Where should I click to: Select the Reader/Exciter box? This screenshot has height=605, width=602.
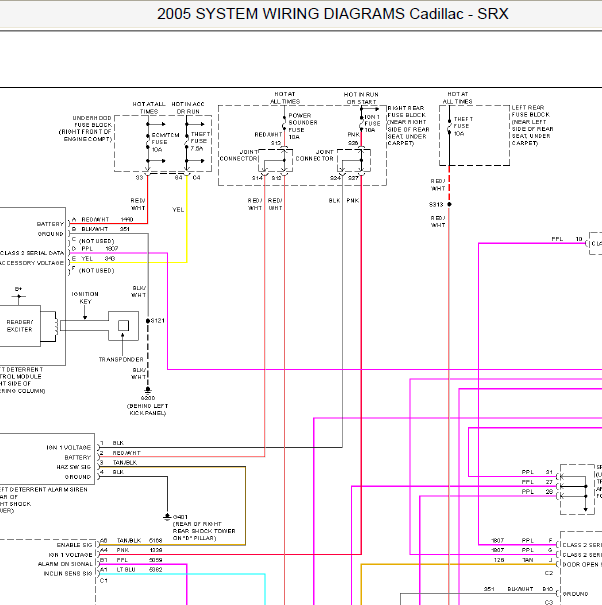pos(20,326)
